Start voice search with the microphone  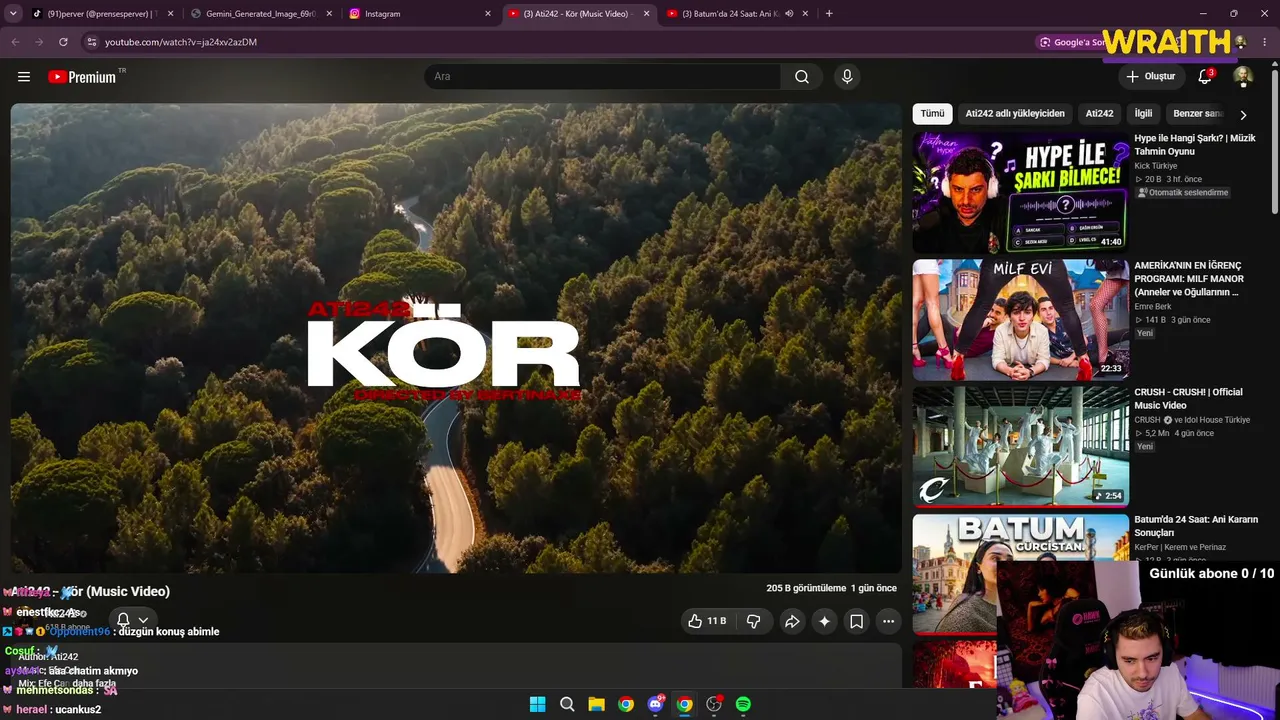[x=847, y=77]
